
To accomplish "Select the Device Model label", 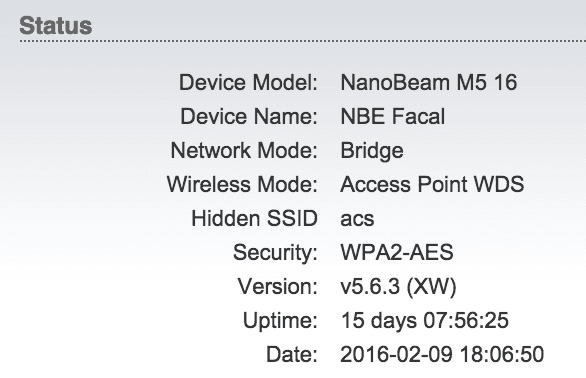I will (x=248, y=82).
